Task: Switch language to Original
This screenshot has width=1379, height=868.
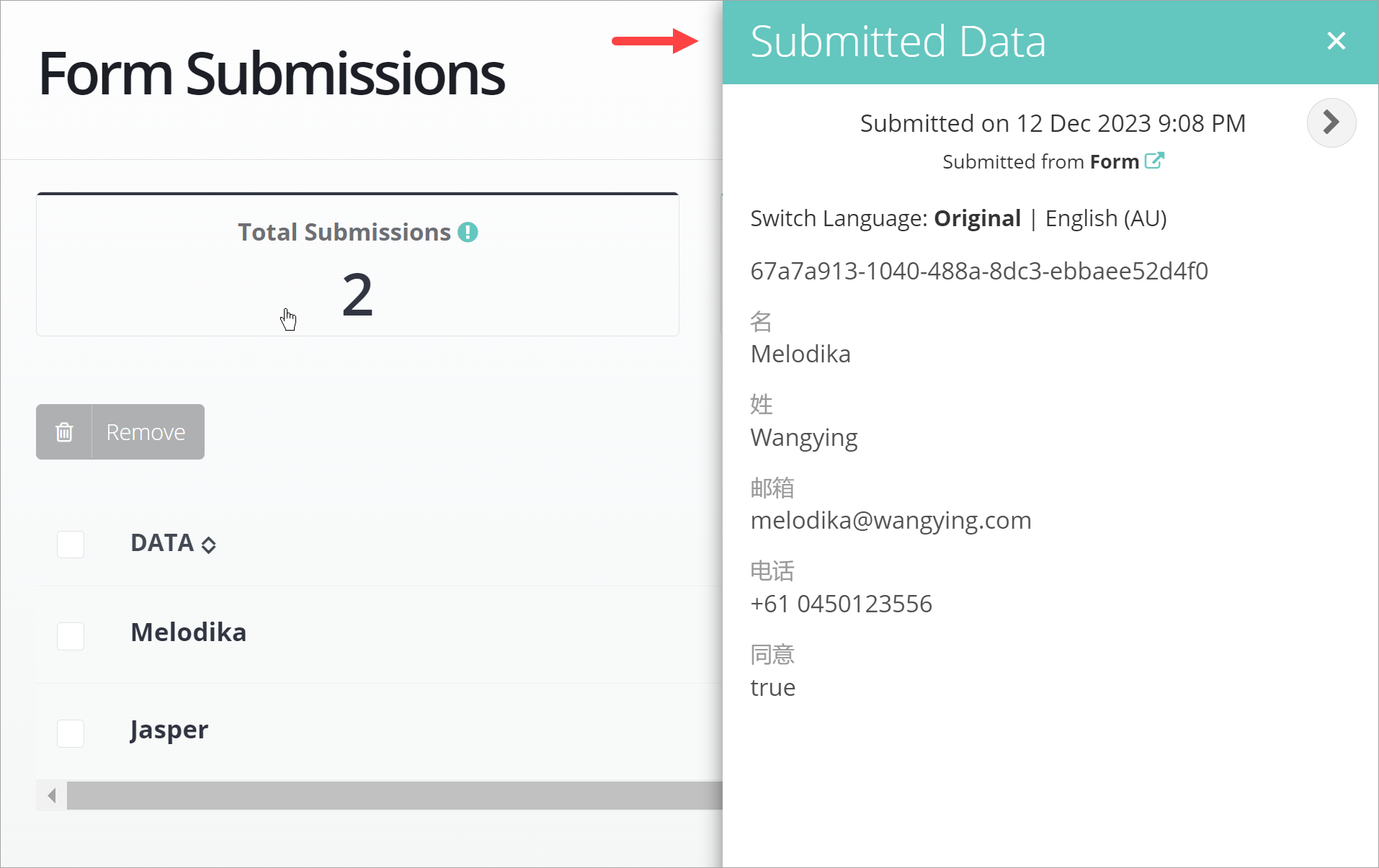Action: pos(977,218)
